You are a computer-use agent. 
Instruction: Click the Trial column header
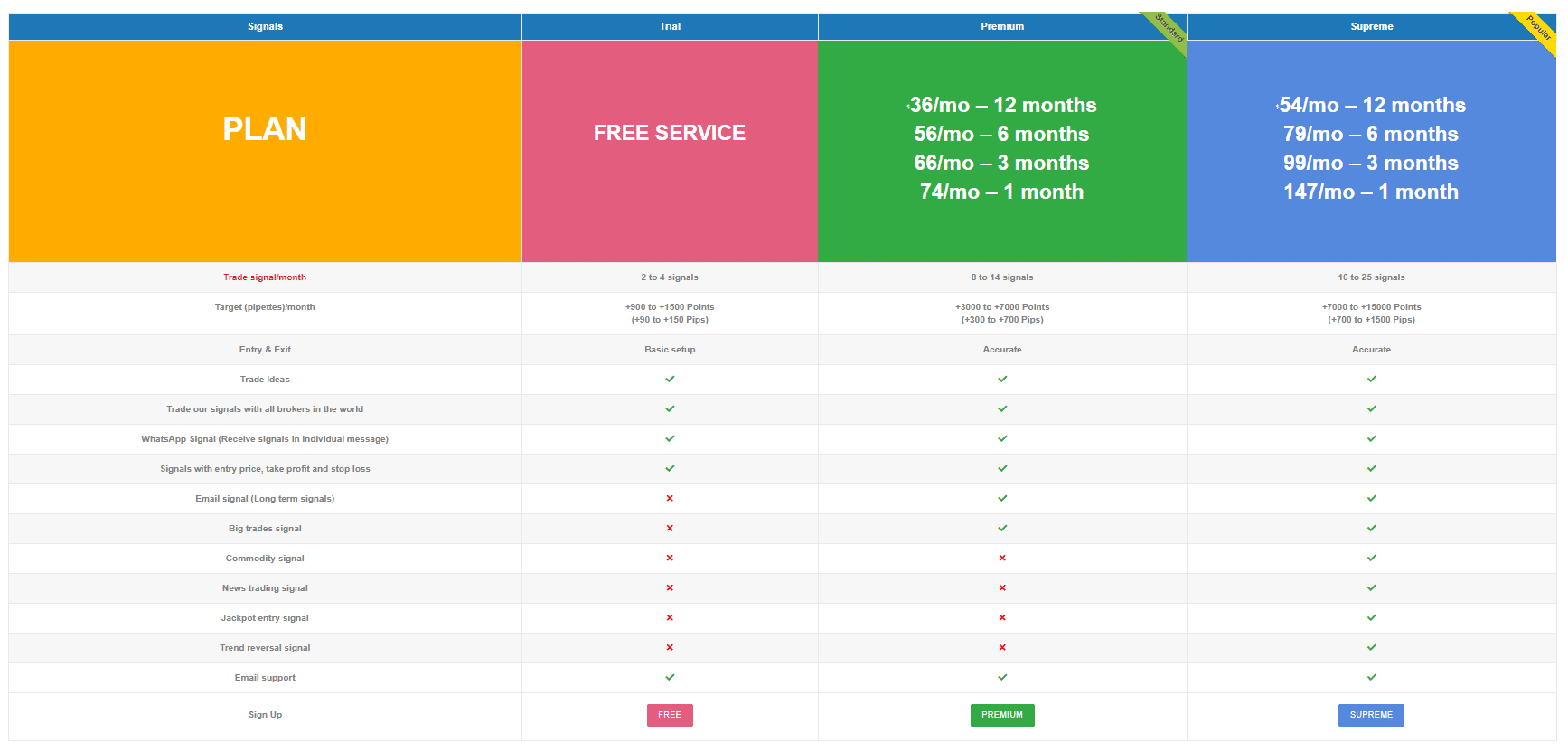coord(670,26)
